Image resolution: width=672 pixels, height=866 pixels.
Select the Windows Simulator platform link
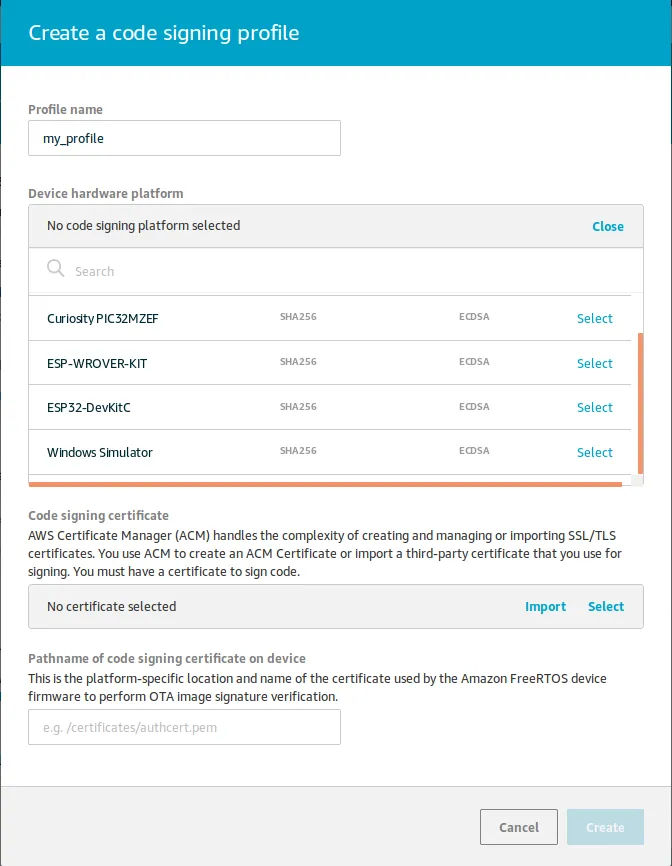pyautogui.click(x=594, y=453)
